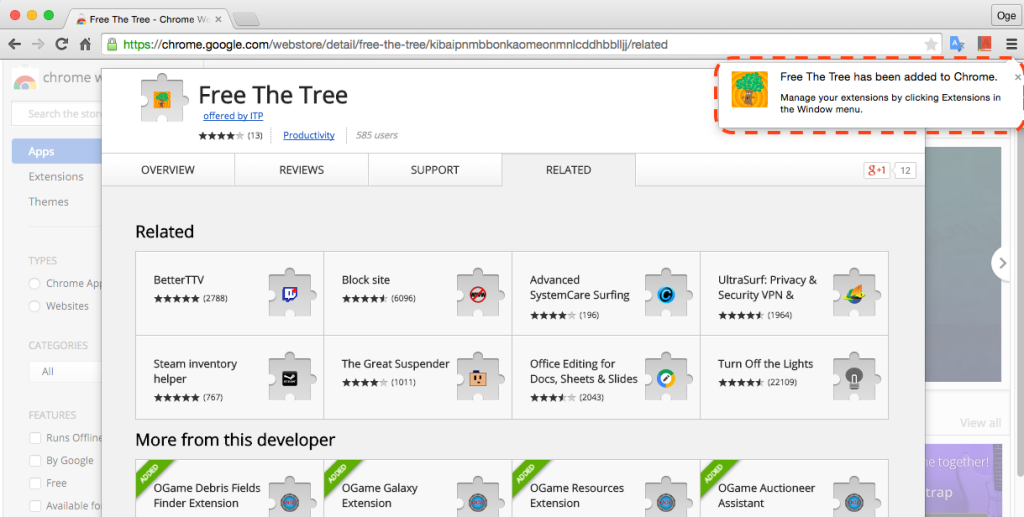Check the By Google checkbox
This screenshot has width=1024, height=517.
pos(35,460)
